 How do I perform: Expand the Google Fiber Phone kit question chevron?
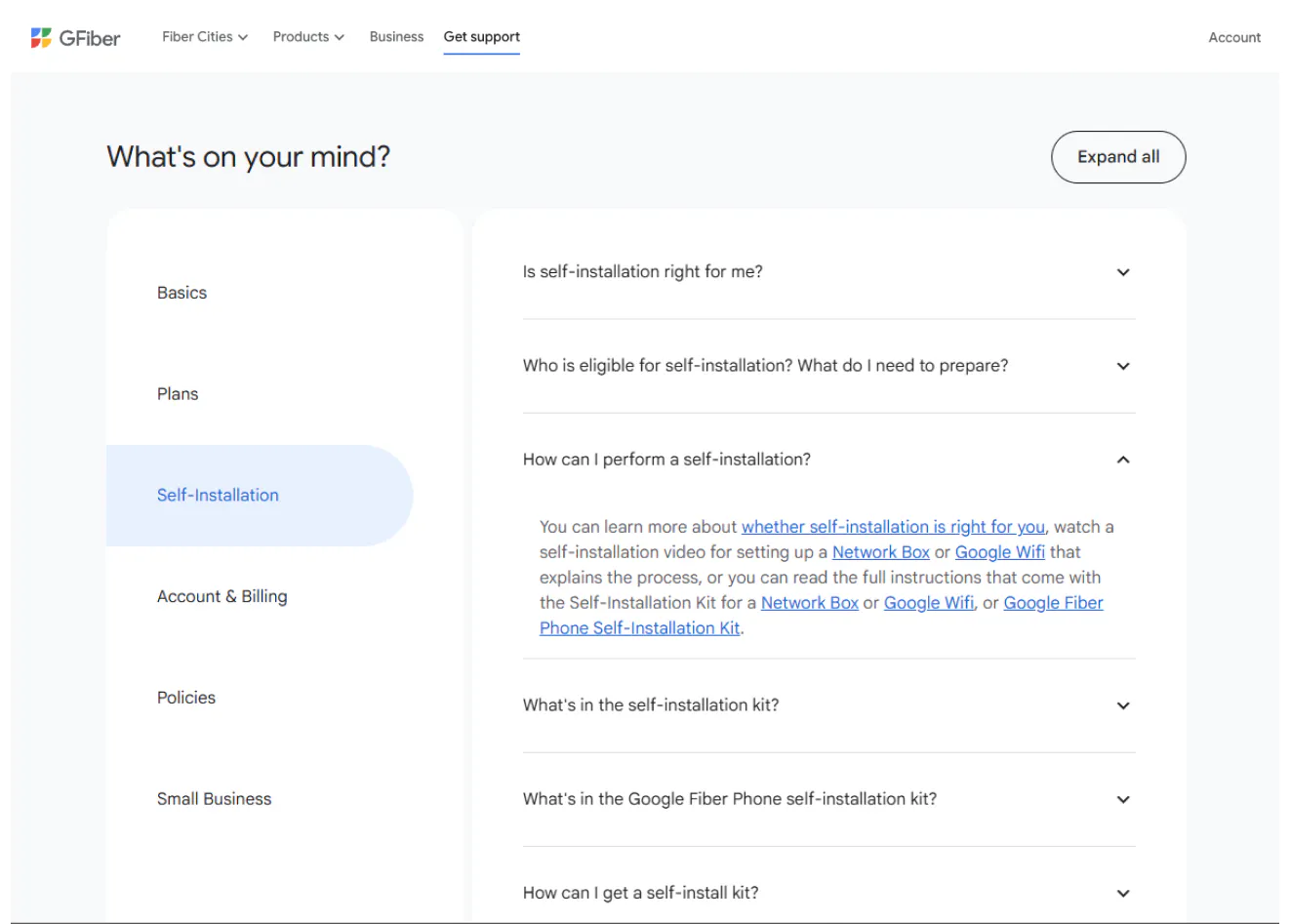click(x=1123, y=799)
